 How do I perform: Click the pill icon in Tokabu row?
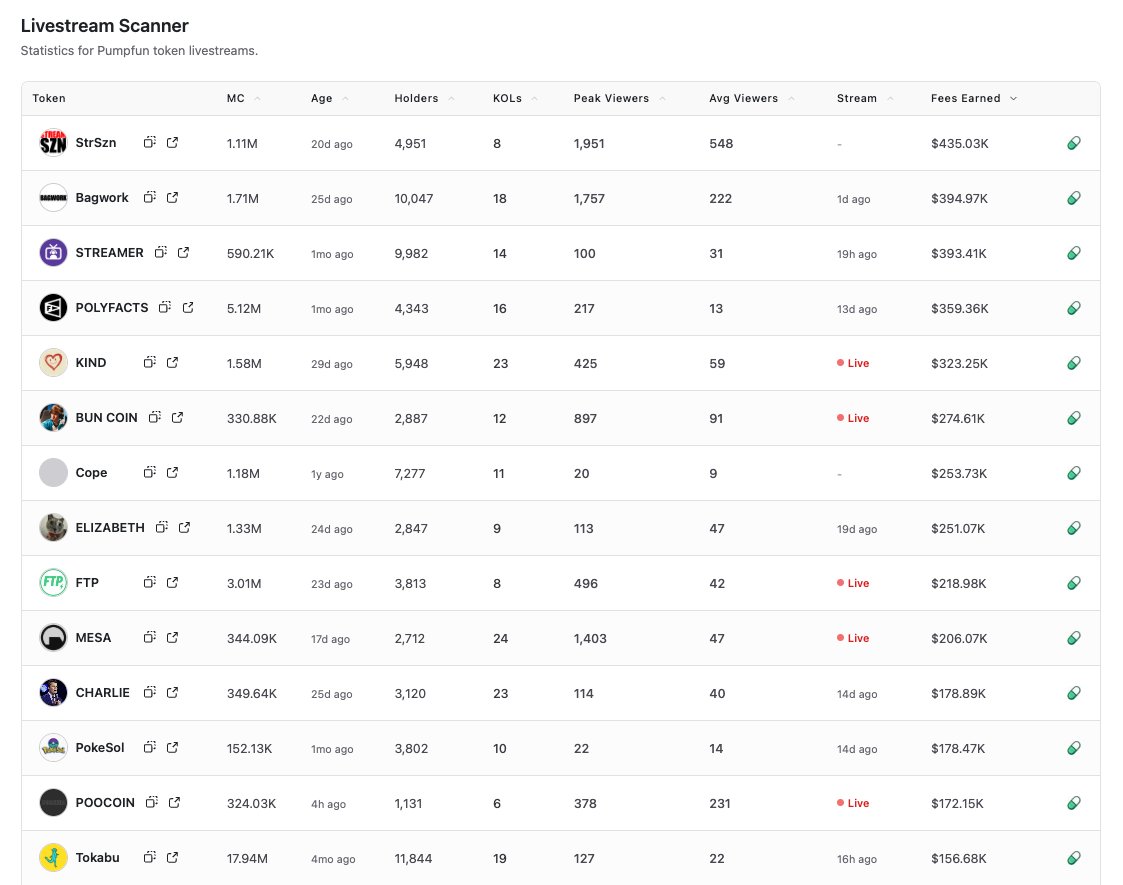(x=1073, y=858)
